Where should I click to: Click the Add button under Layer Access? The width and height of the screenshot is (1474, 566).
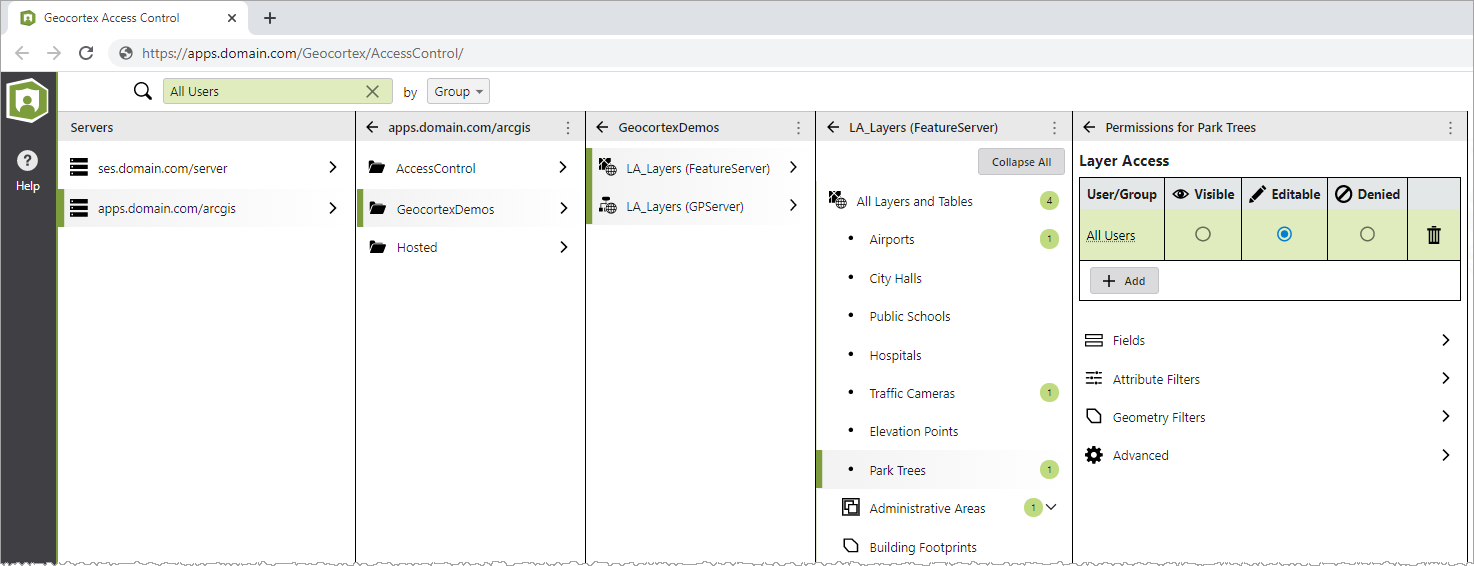pyautogui.click(x=1124, y=281)
